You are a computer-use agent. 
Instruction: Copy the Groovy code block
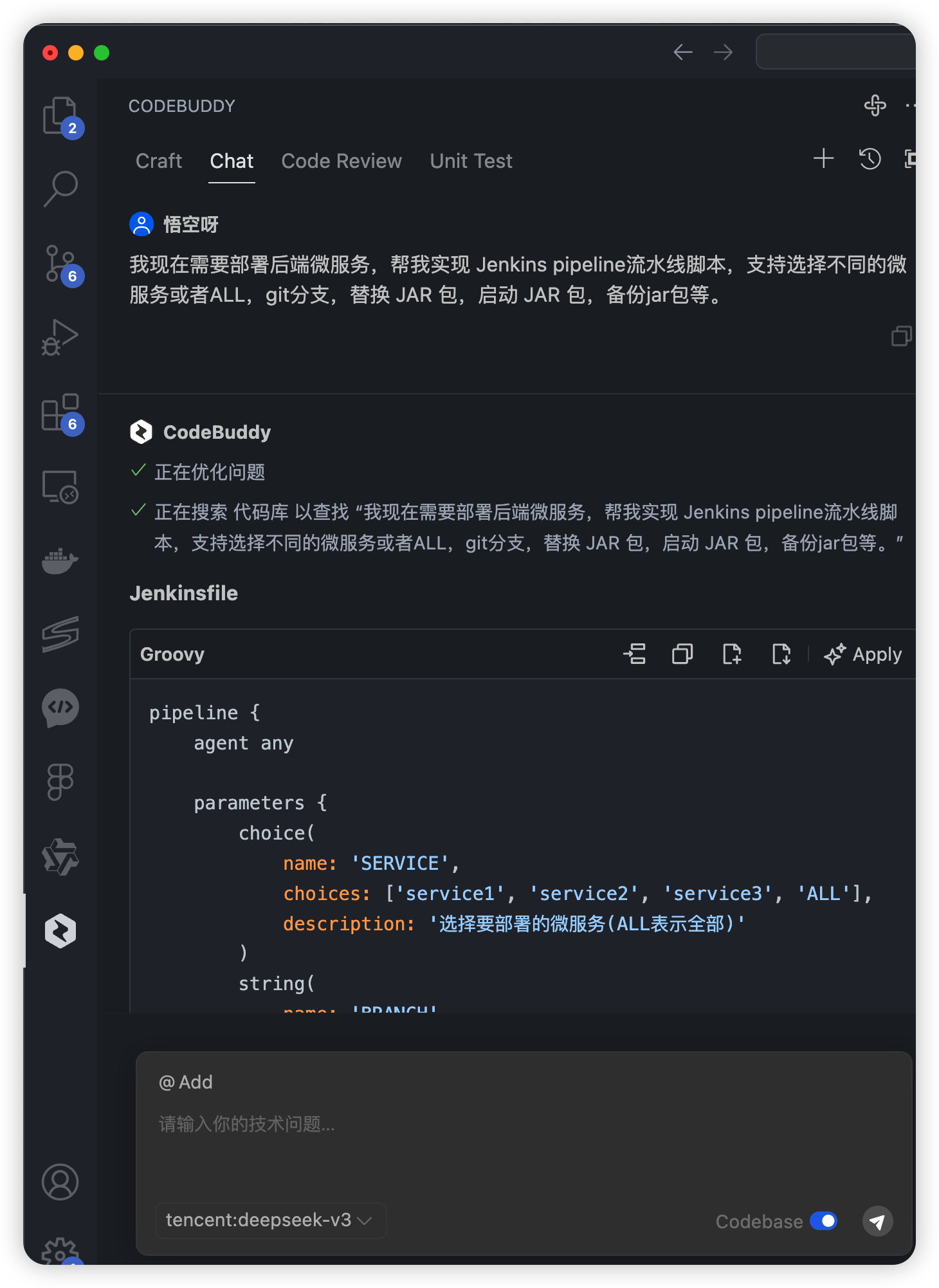pyautogui.click(x=682, y=654)
